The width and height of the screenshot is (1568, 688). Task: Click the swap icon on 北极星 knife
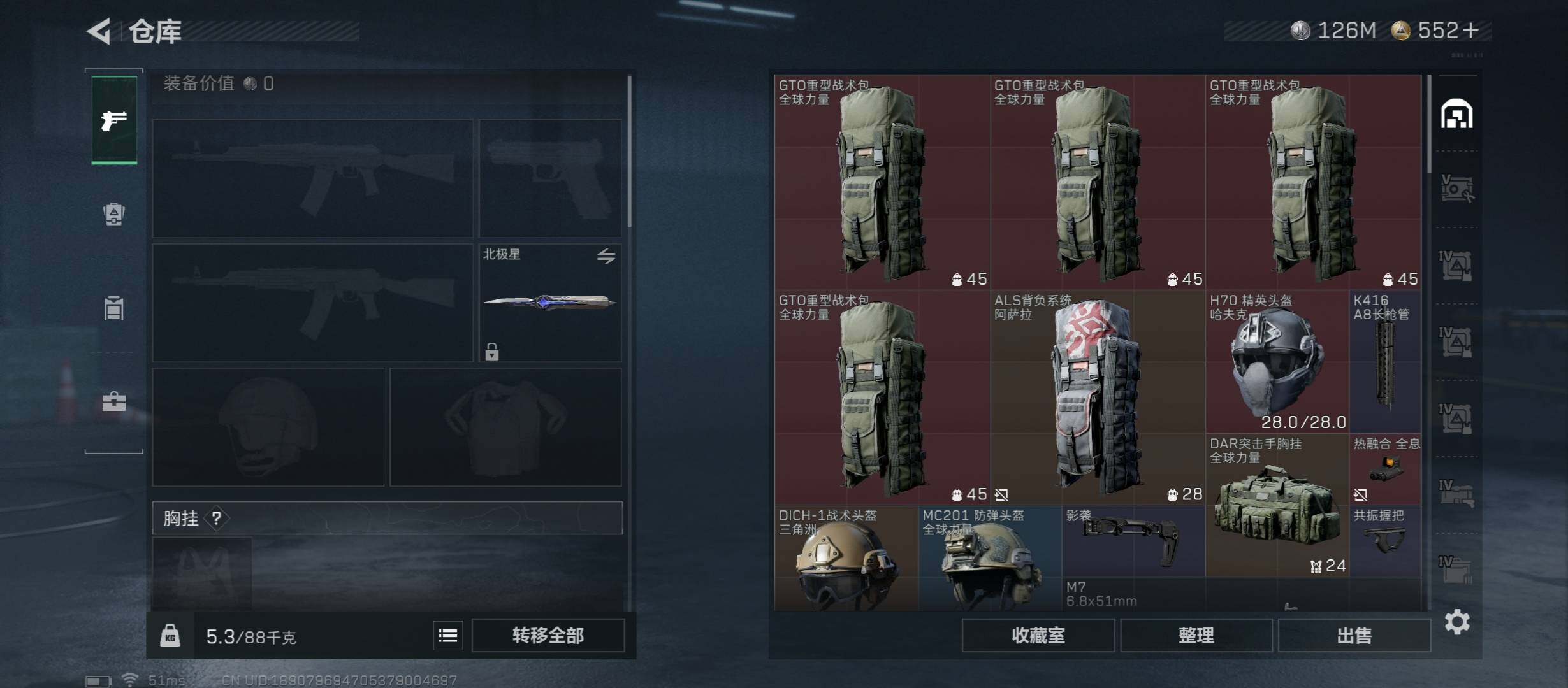[x=606, y=256]
